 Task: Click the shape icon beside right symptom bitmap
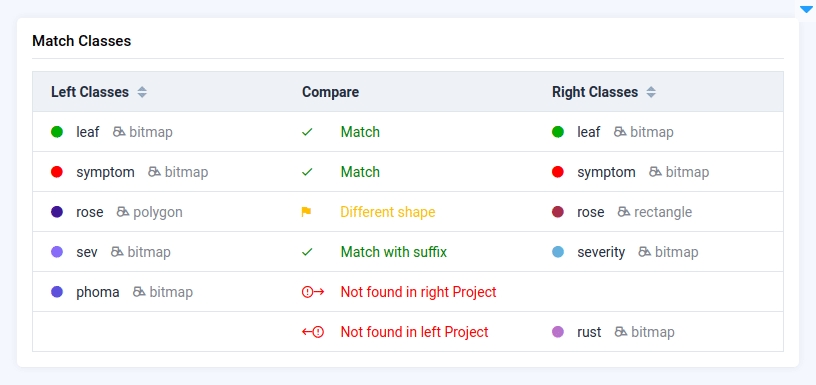click(655, 172)
